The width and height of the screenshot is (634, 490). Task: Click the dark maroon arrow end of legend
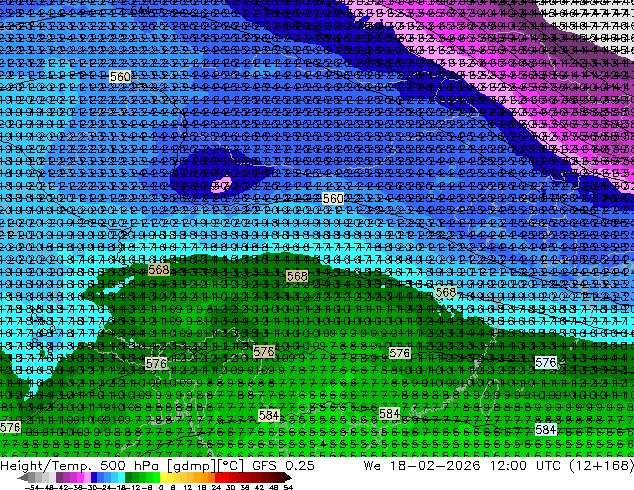pos(287,477)
